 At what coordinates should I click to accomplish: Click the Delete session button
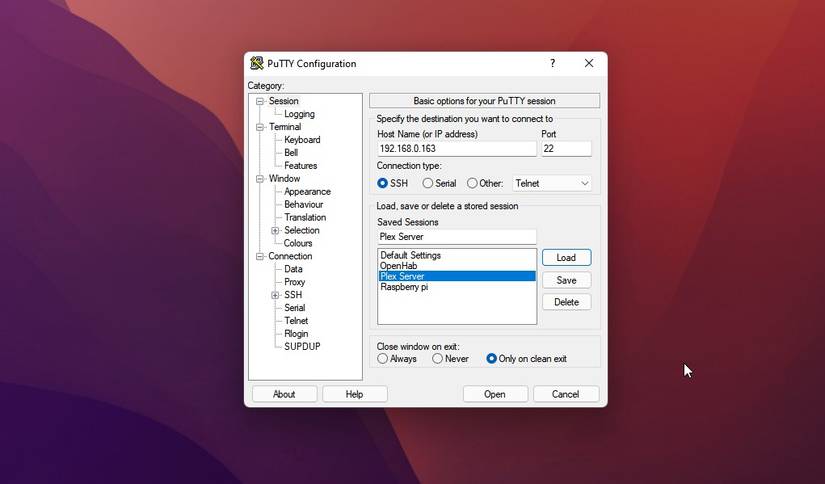coord(567,302)
